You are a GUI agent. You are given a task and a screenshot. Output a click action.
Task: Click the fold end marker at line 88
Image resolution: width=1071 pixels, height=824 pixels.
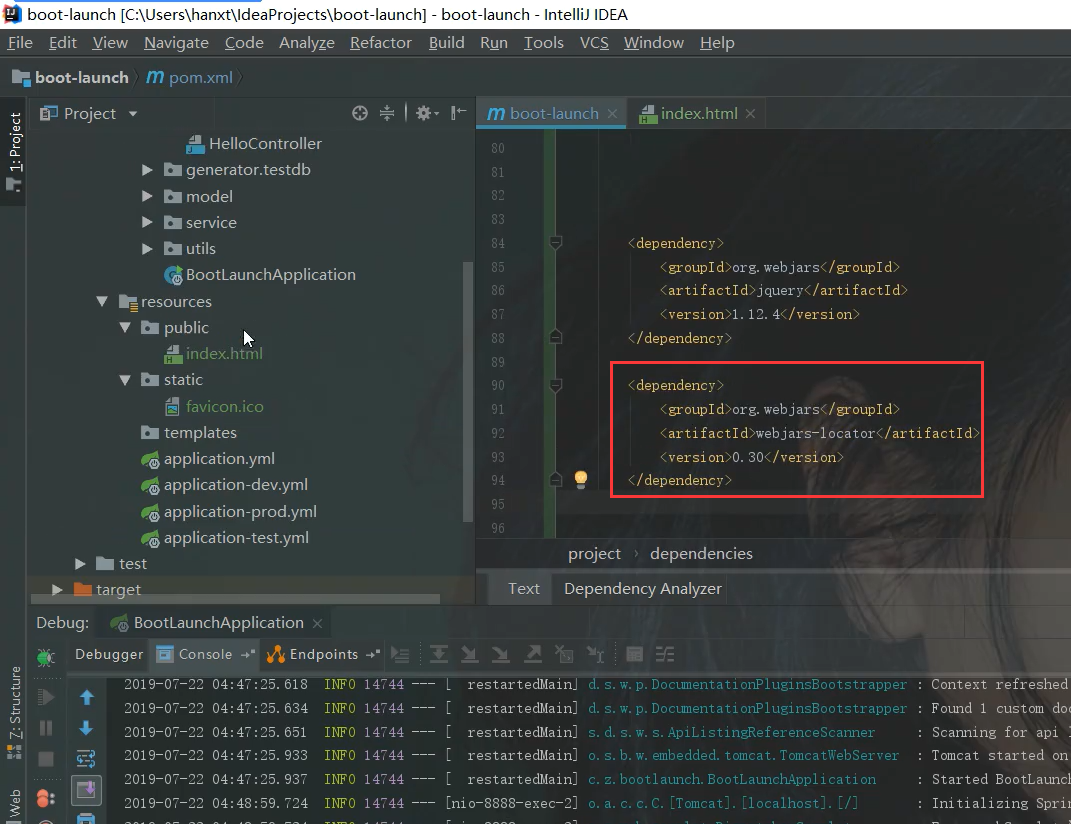point(556,338)
